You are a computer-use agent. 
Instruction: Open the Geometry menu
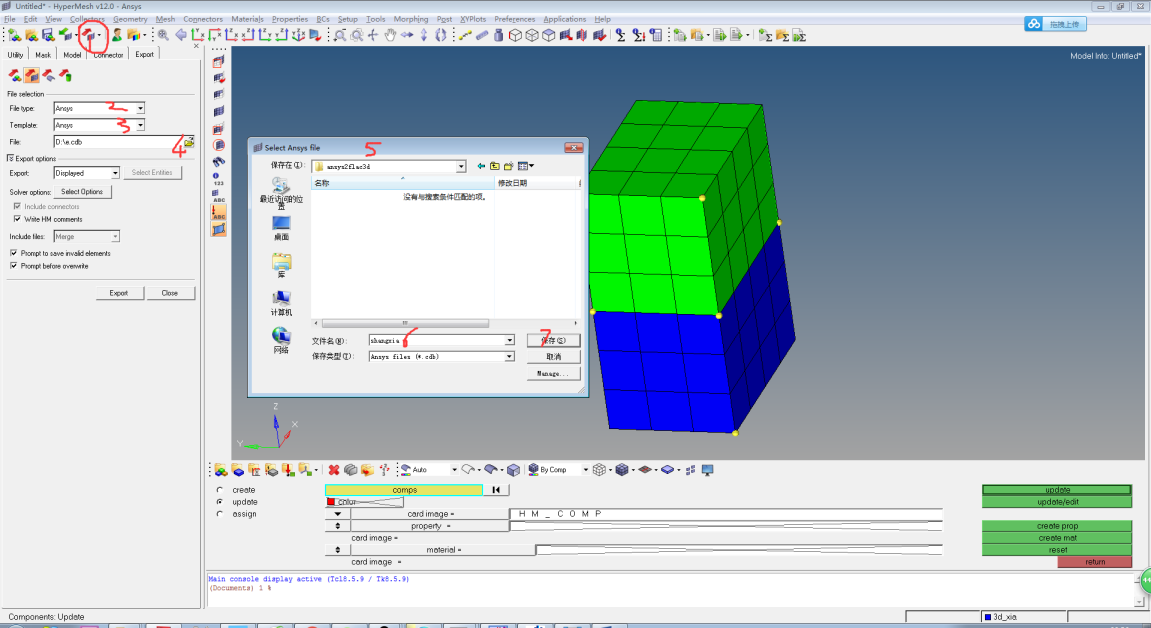pos(130,19)
